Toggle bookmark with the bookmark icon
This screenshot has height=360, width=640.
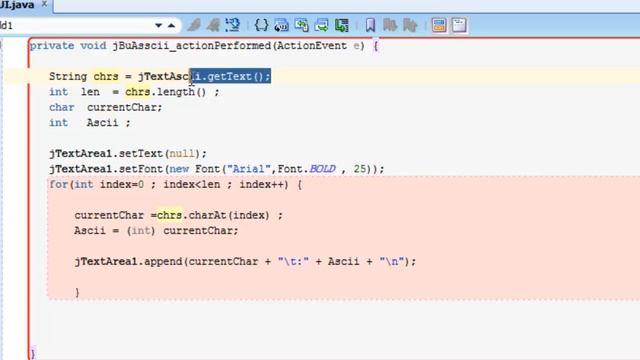(370, 25)
